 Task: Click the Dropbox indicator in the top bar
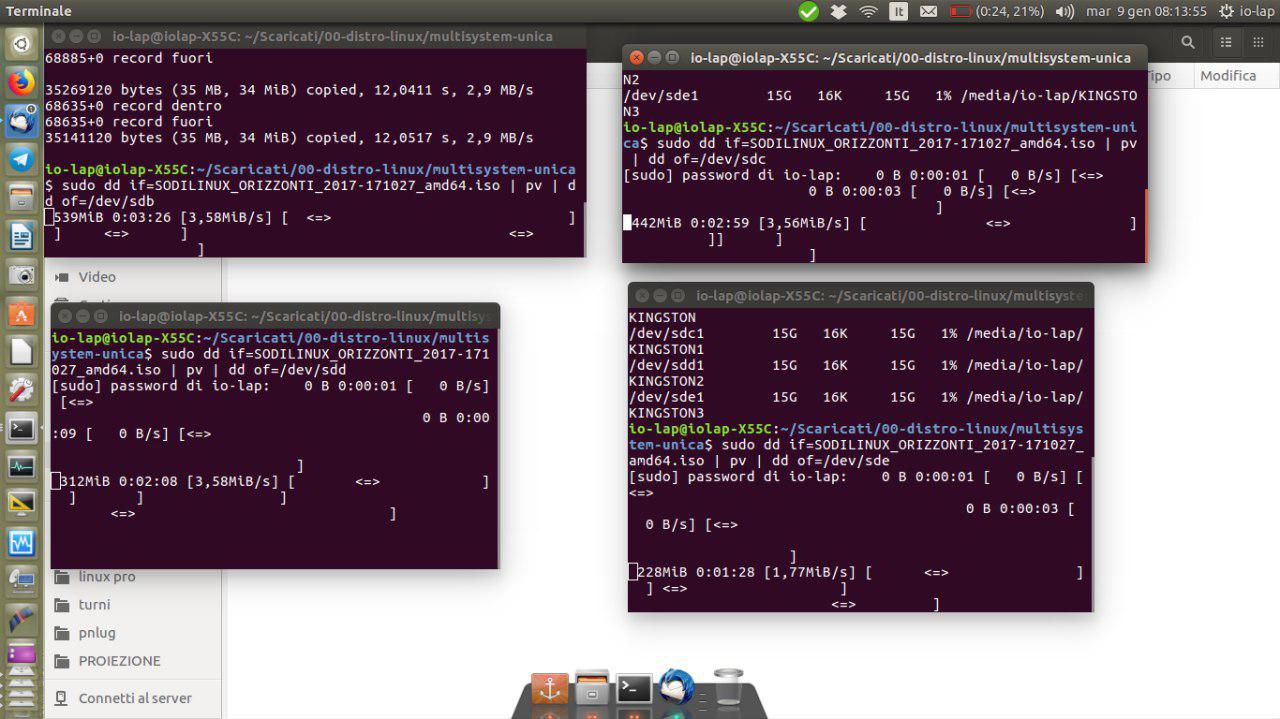pos(838,11)
